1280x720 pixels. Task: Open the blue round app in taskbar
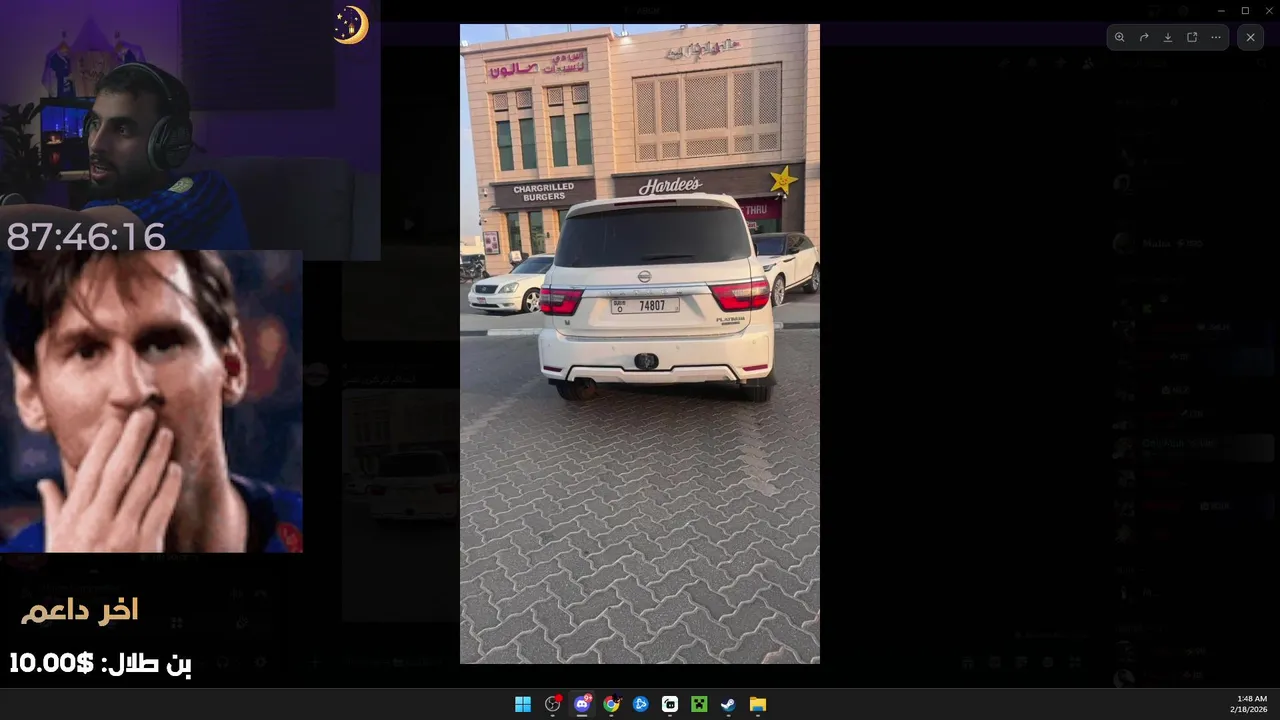tap(640, 704)
